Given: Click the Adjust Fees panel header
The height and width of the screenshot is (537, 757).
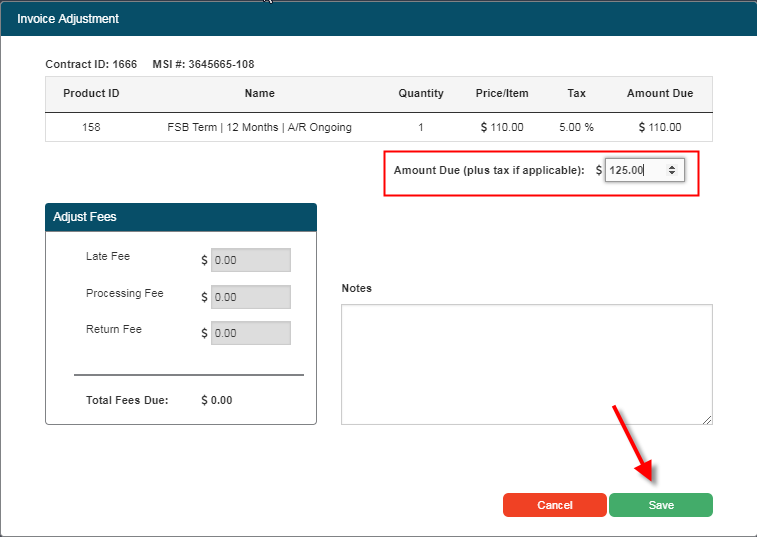Looking at the screenshot, I should [x=180, y=217].
